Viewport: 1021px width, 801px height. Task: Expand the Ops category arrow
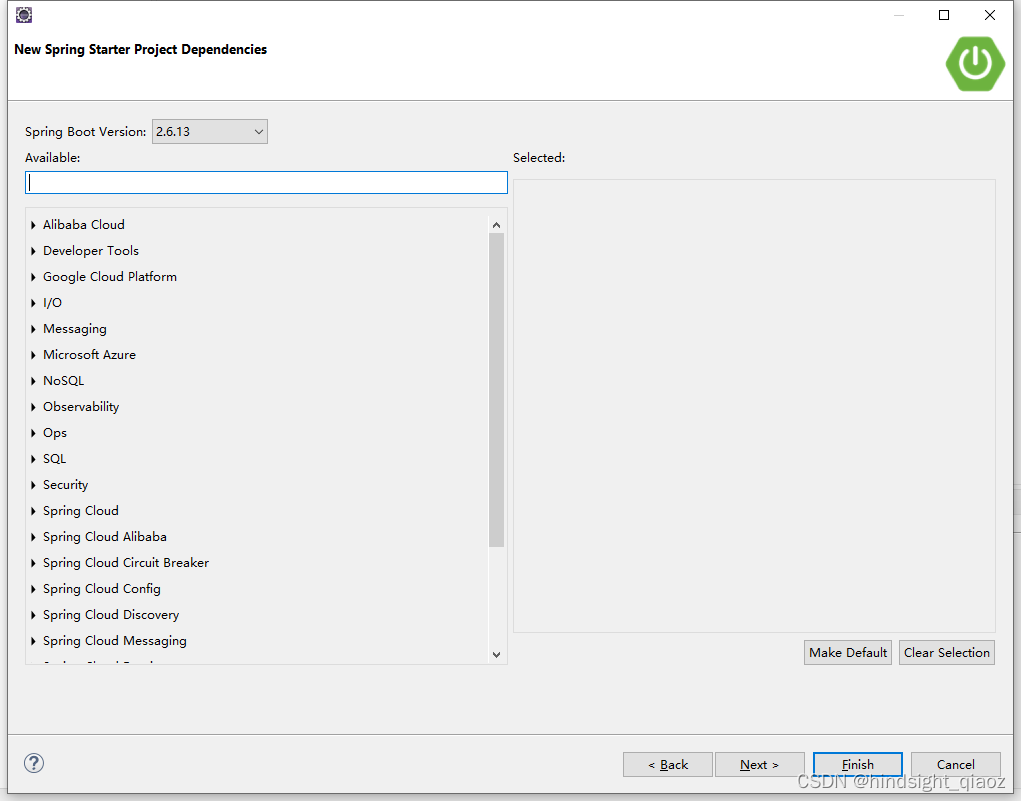[33, 433]
